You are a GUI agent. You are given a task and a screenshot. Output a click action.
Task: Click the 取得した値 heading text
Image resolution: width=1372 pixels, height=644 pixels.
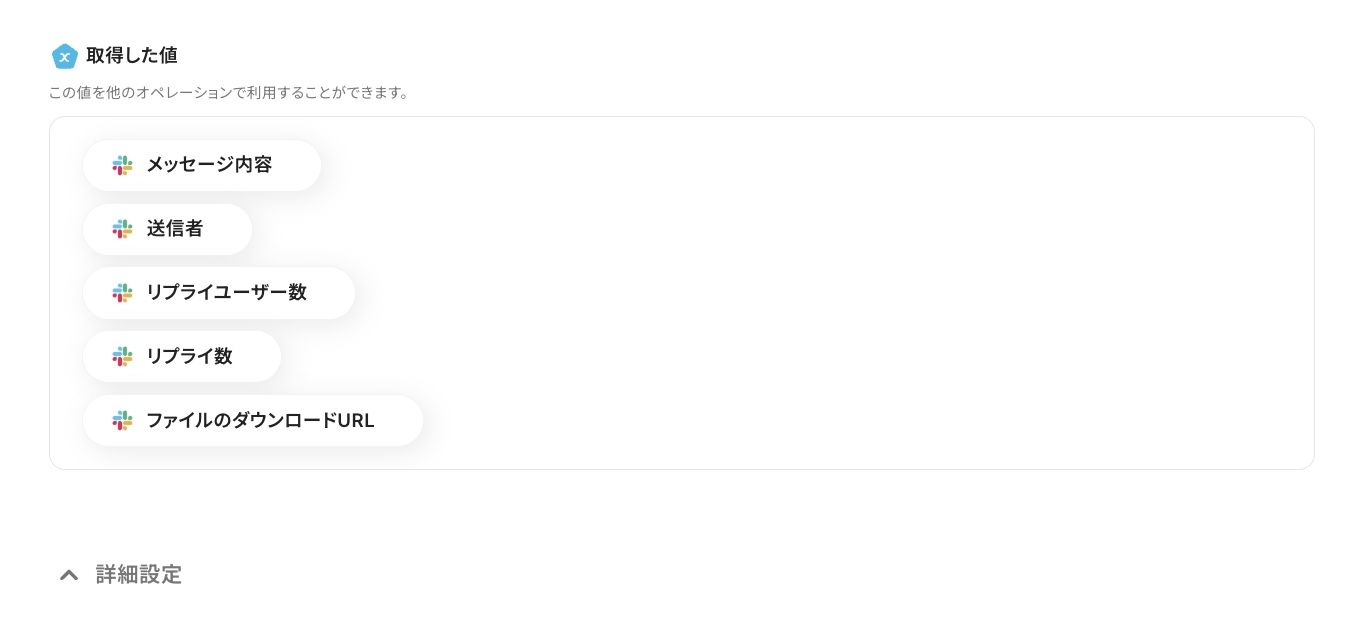pos(132,56)
